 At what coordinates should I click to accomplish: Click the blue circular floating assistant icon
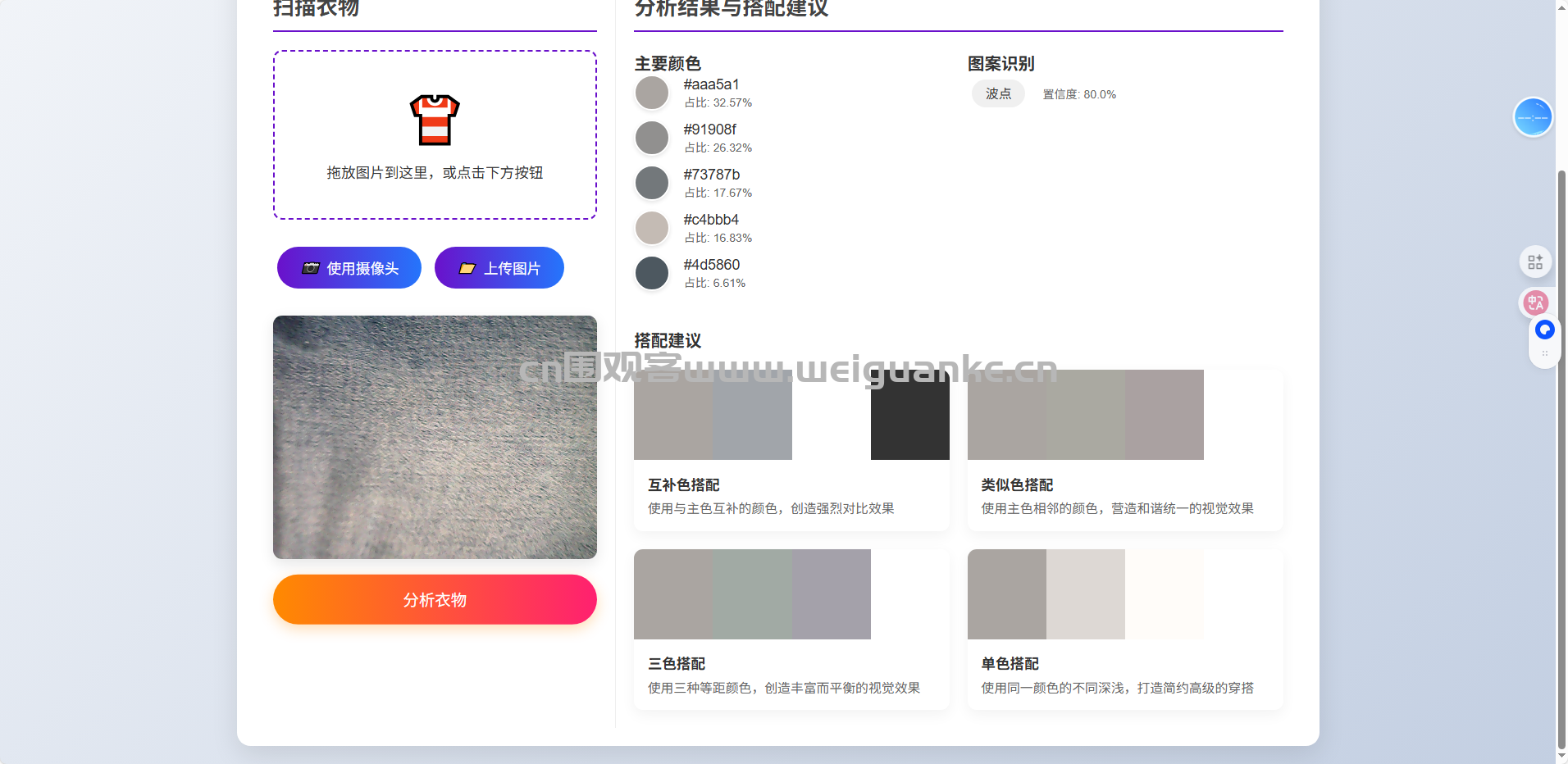[x=1532, y=118]
